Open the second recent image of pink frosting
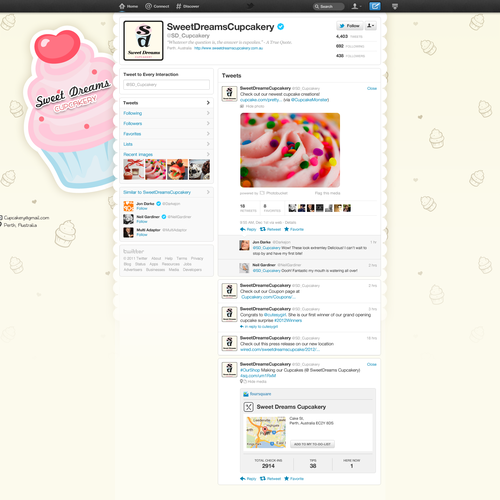This screenshot has height=500, width=500. pyautogui.click(x=155, y=169)
